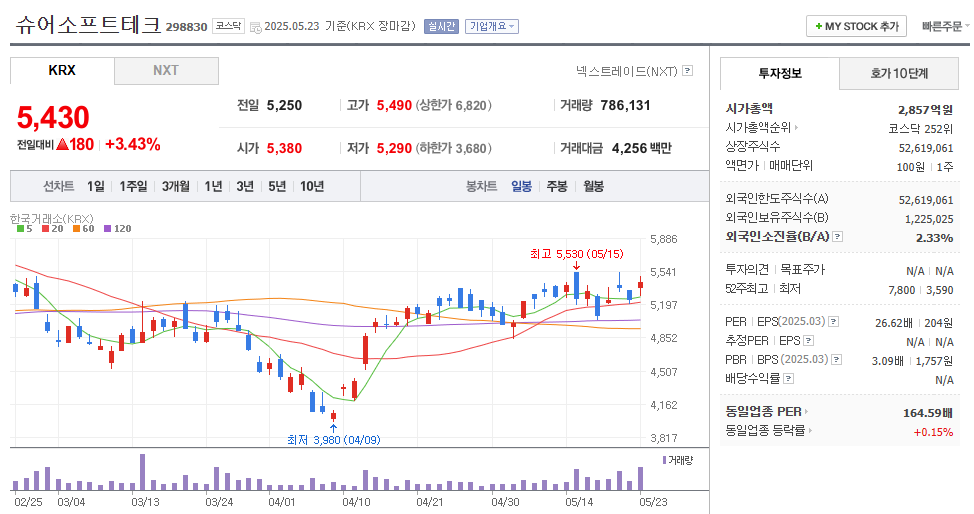Click the 시가 value 5,380
Viewport: 974px width, 514px height.
(284, 149)
